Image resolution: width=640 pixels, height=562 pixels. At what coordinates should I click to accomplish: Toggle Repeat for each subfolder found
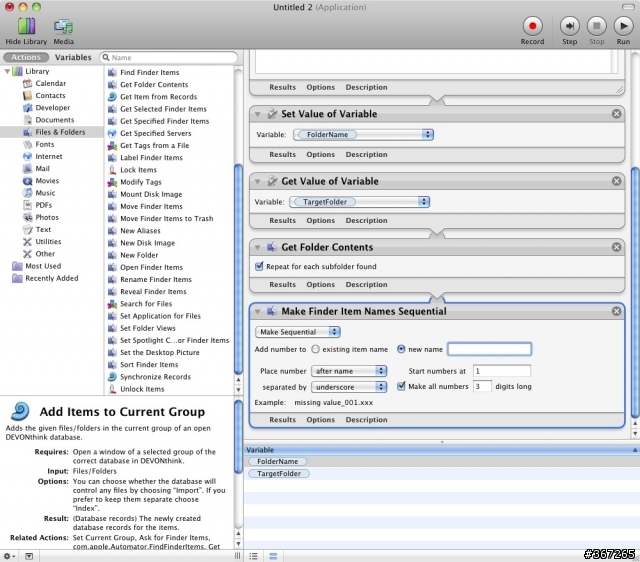259,267
